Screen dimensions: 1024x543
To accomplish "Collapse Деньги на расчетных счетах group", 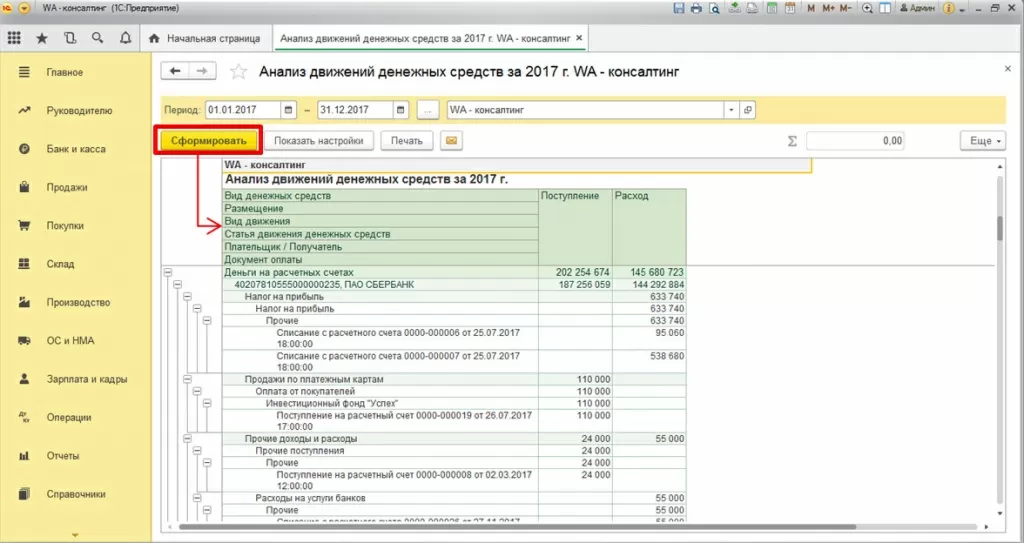I will coord(168,272).
